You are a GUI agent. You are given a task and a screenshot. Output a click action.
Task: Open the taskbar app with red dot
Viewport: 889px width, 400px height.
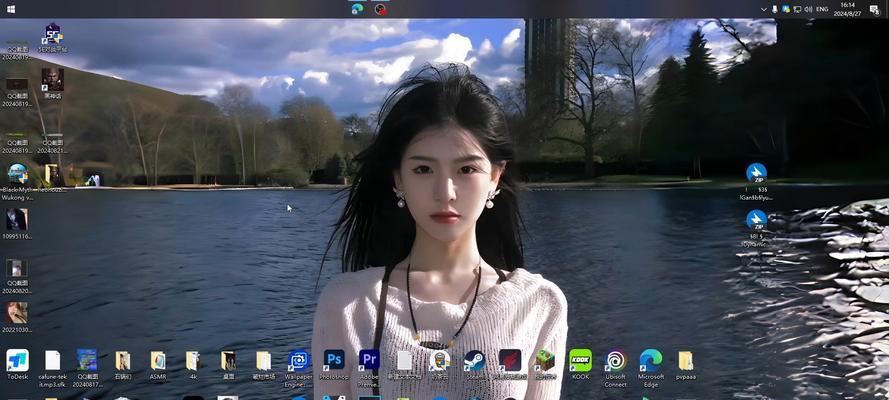[380, 9]
